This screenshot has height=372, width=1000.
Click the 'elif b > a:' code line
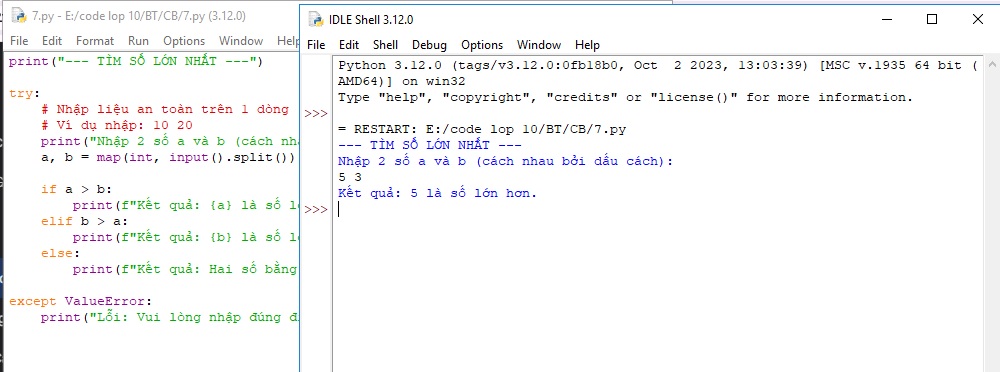coord(84,221)
